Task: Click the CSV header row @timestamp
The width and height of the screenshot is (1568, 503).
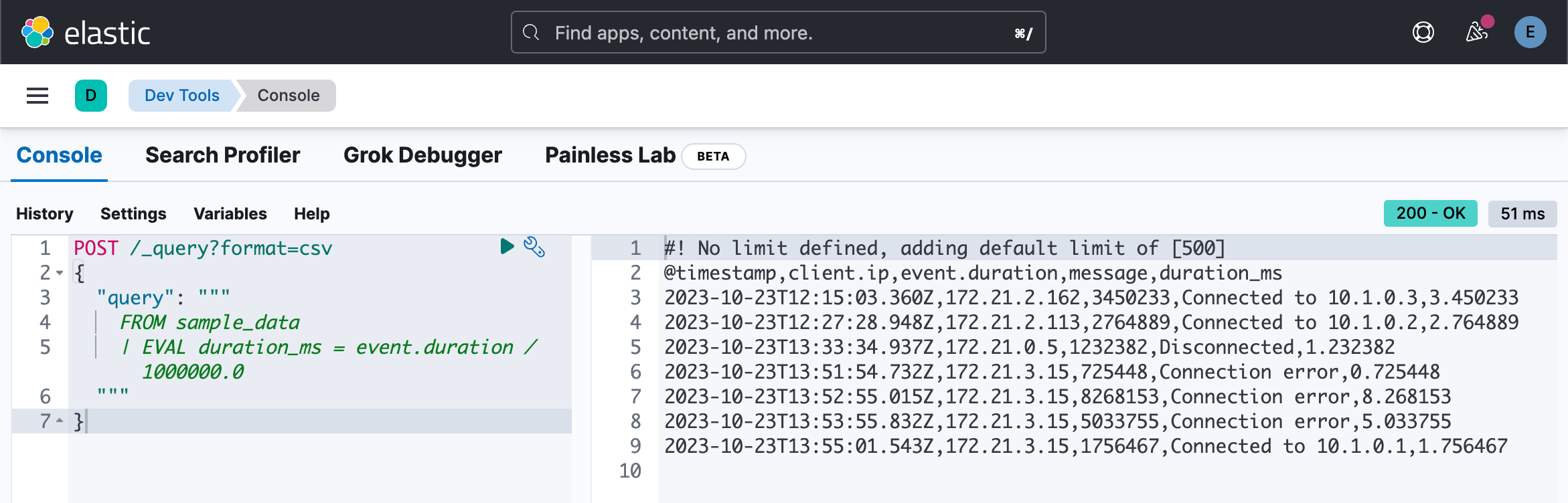Action: (973, 273)
